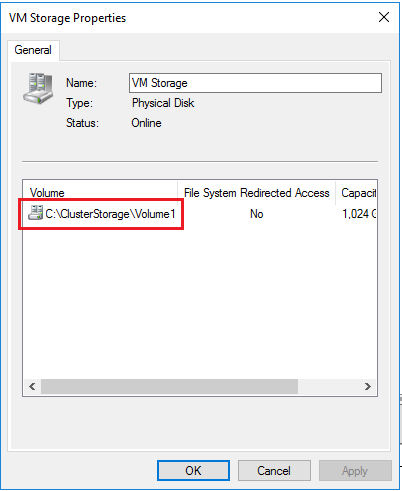The width and height of the screenshot is (402, 491).
Task: Click the Online status text
Action: point(146,123)
